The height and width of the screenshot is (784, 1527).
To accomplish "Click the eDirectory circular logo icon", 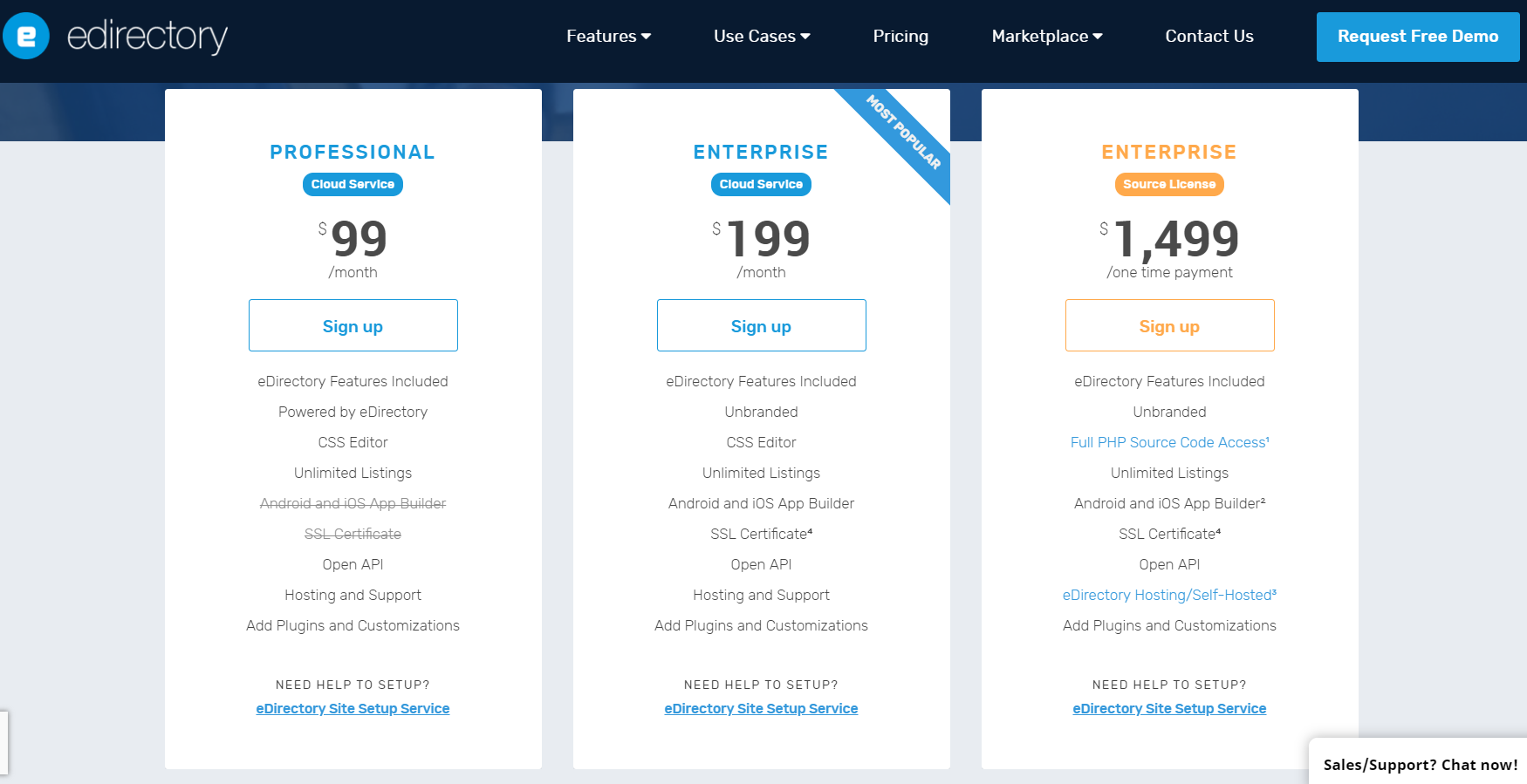I will coord(26,36).
